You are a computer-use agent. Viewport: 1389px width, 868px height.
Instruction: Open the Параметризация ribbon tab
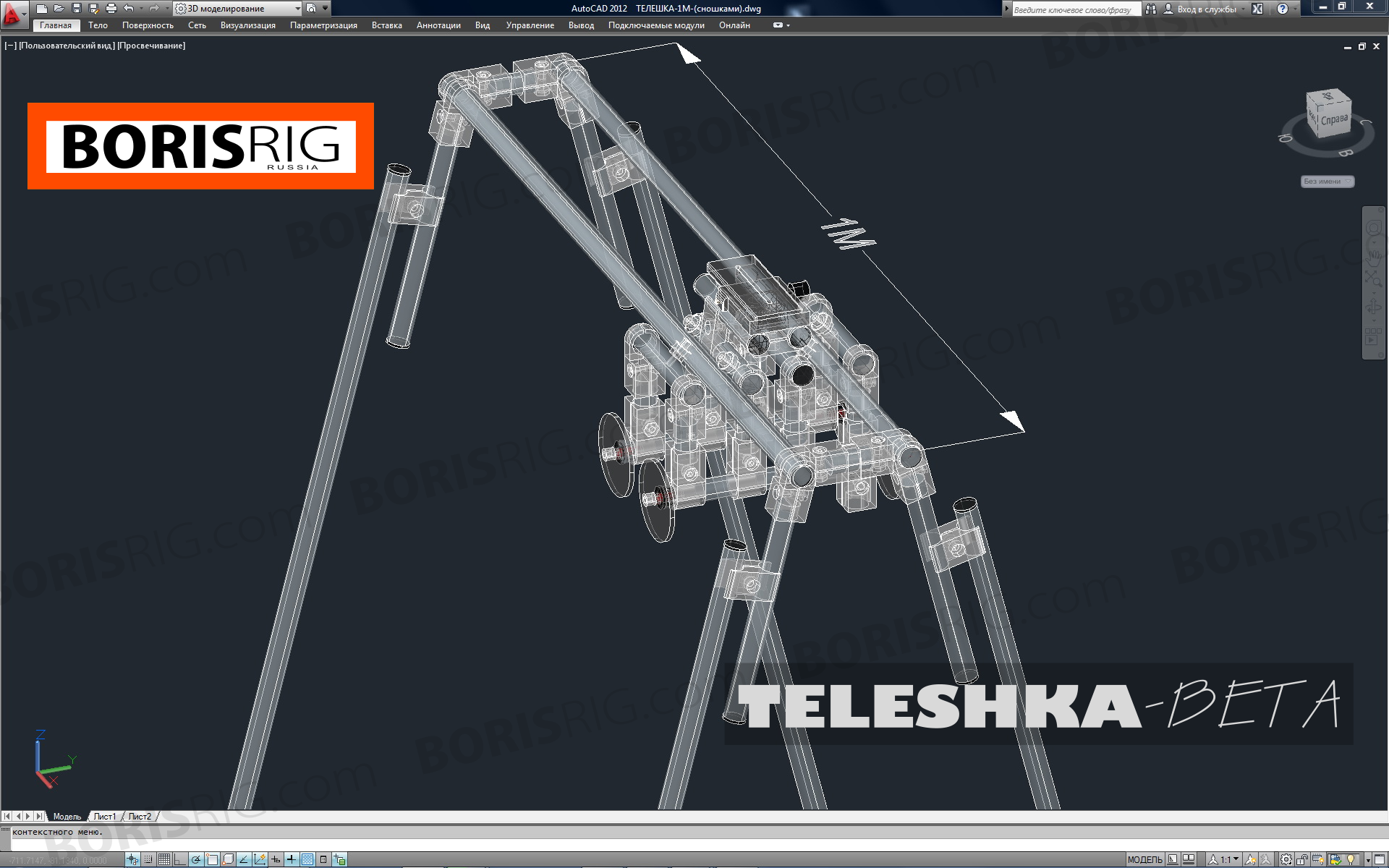[x=323, y=25]
